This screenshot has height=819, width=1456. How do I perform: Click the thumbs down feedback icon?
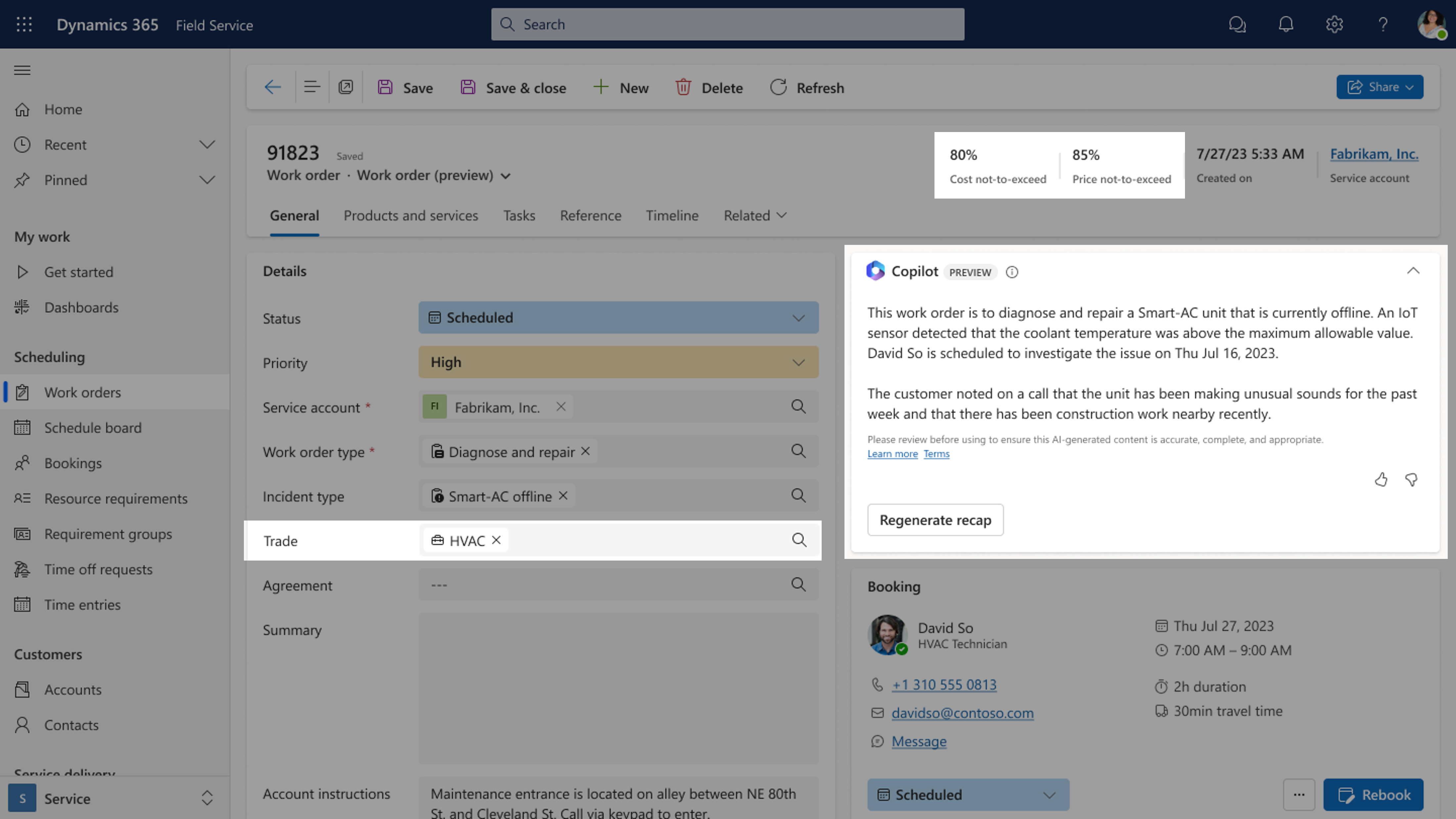click(x=1411, y=480)
